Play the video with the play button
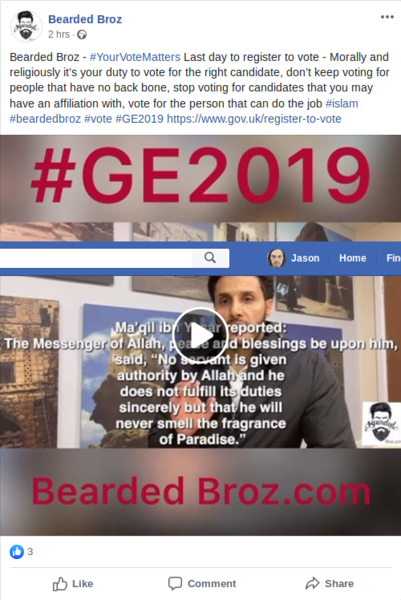This screenshot has height=600, width=401. [200, 336]
